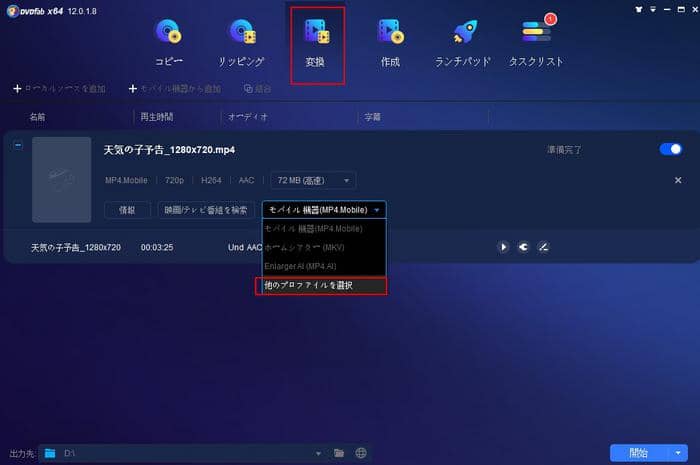Select the 変換 (Converter) module
The width and height of the screenshot is (700, 465).
[317, 45]
